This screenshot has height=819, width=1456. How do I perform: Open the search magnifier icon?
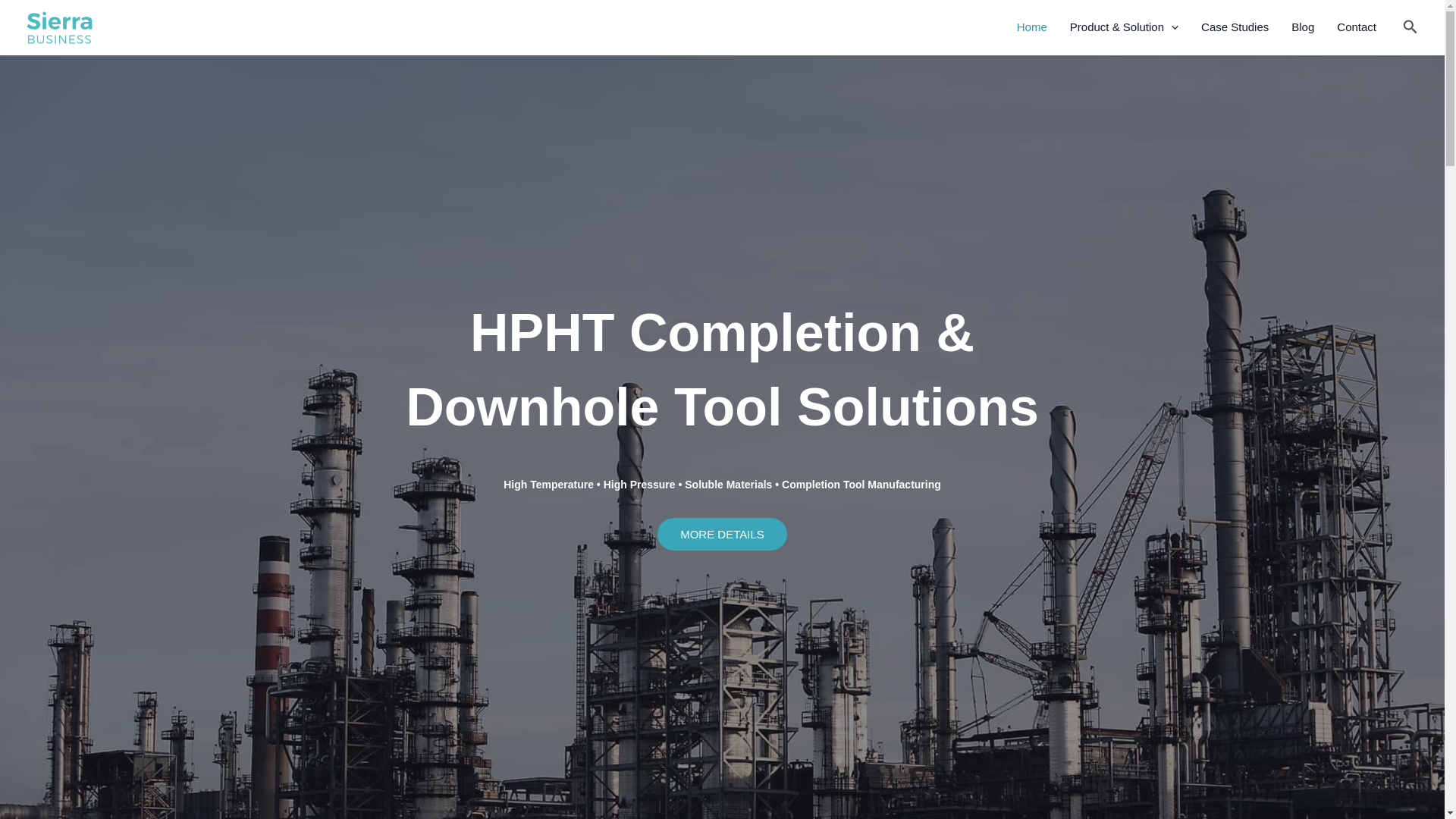(1410, 27)
